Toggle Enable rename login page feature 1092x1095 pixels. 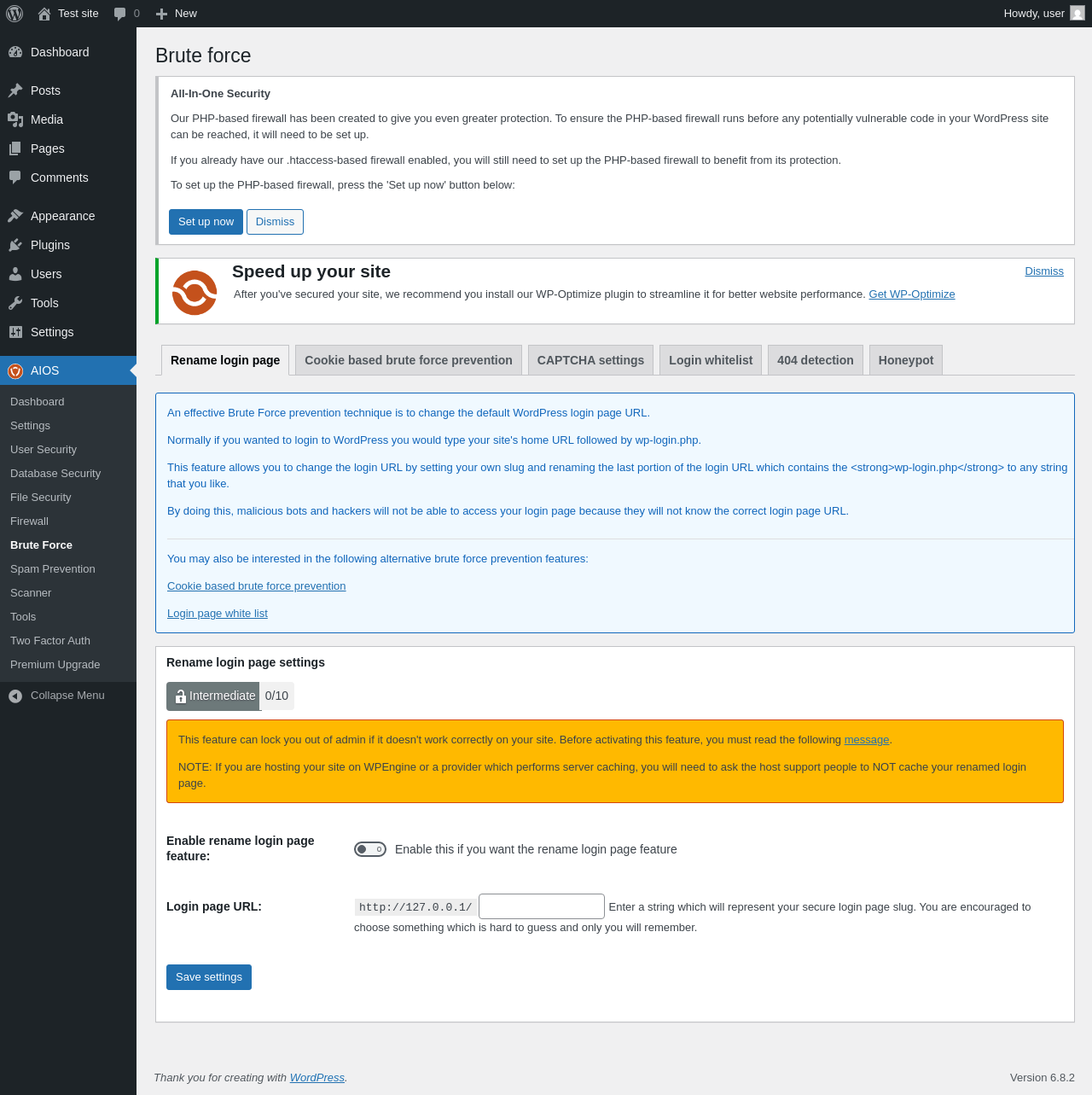370,849
